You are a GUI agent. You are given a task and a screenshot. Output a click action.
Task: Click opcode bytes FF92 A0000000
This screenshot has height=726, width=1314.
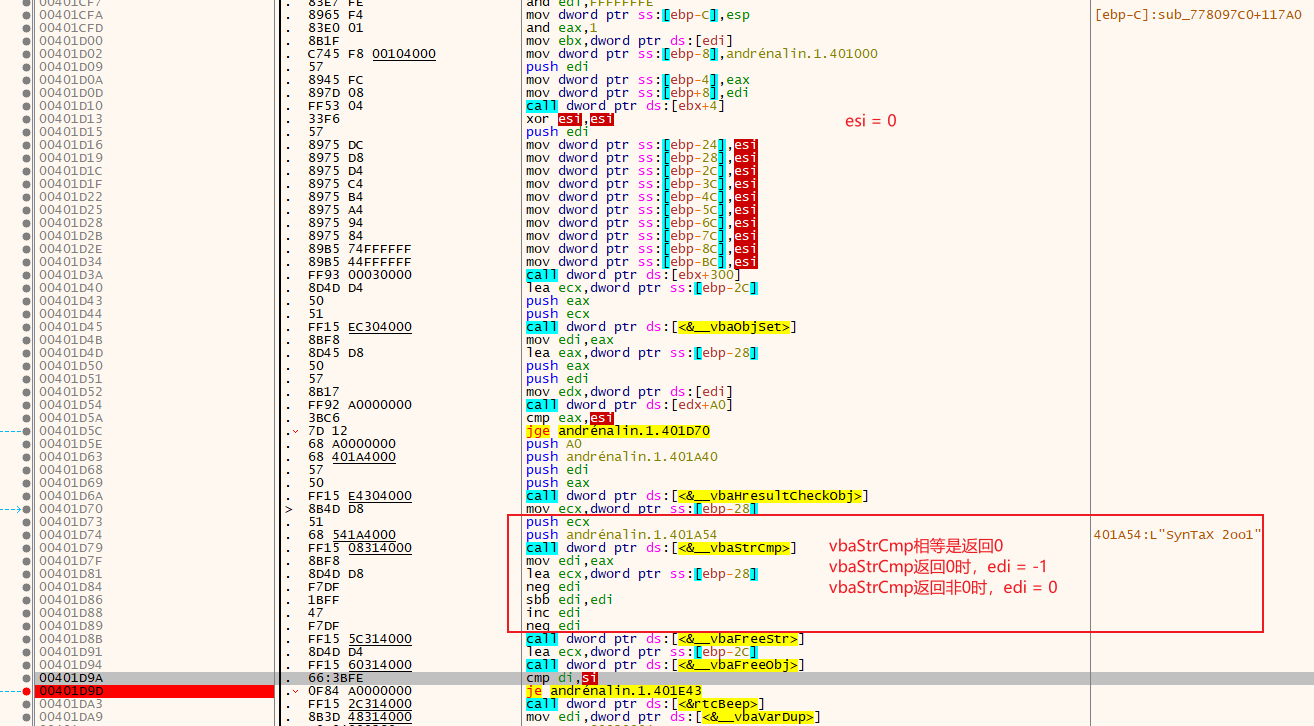(359, 405)
